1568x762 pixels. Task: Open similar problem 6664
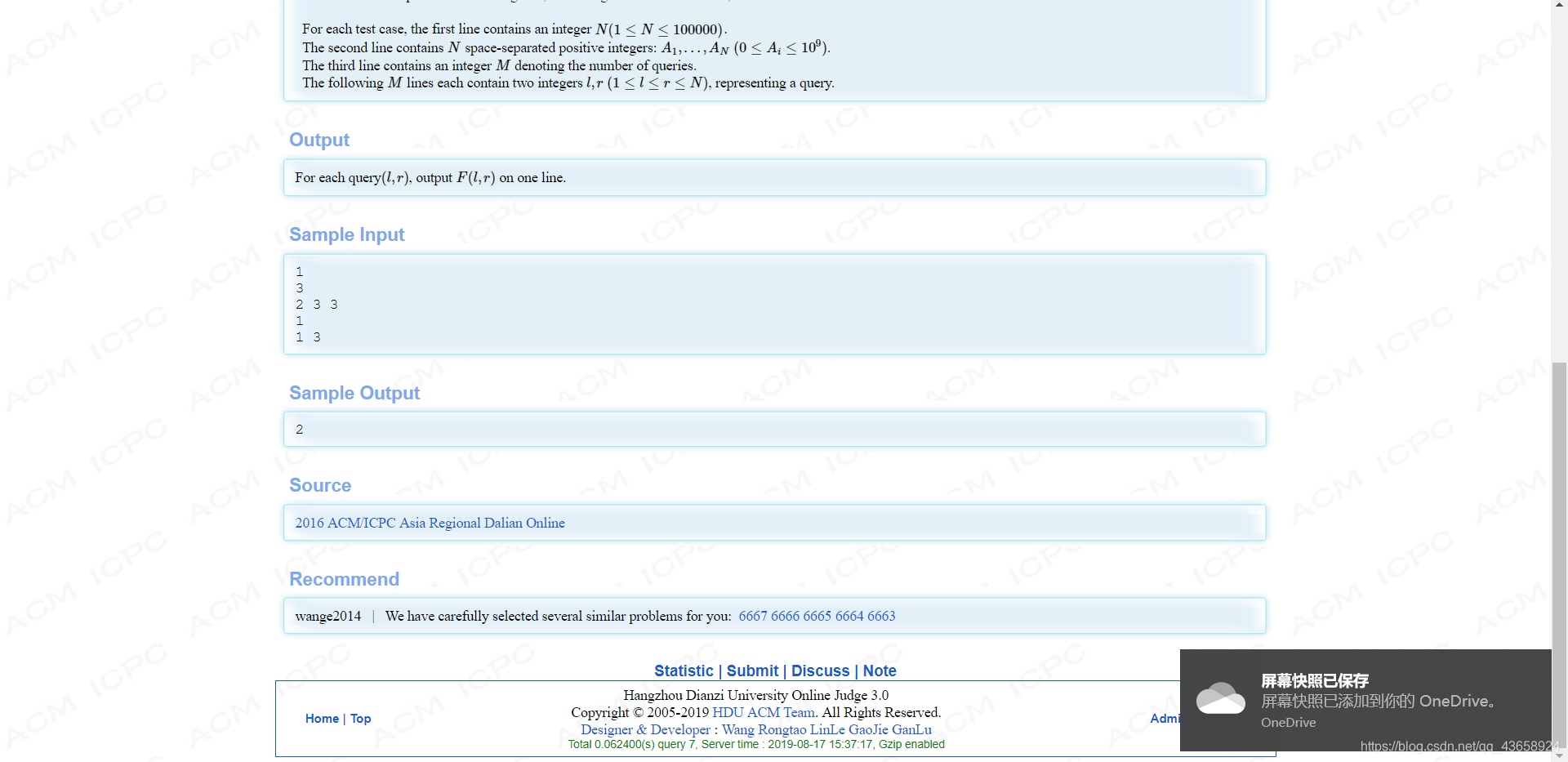click(849, 616)
